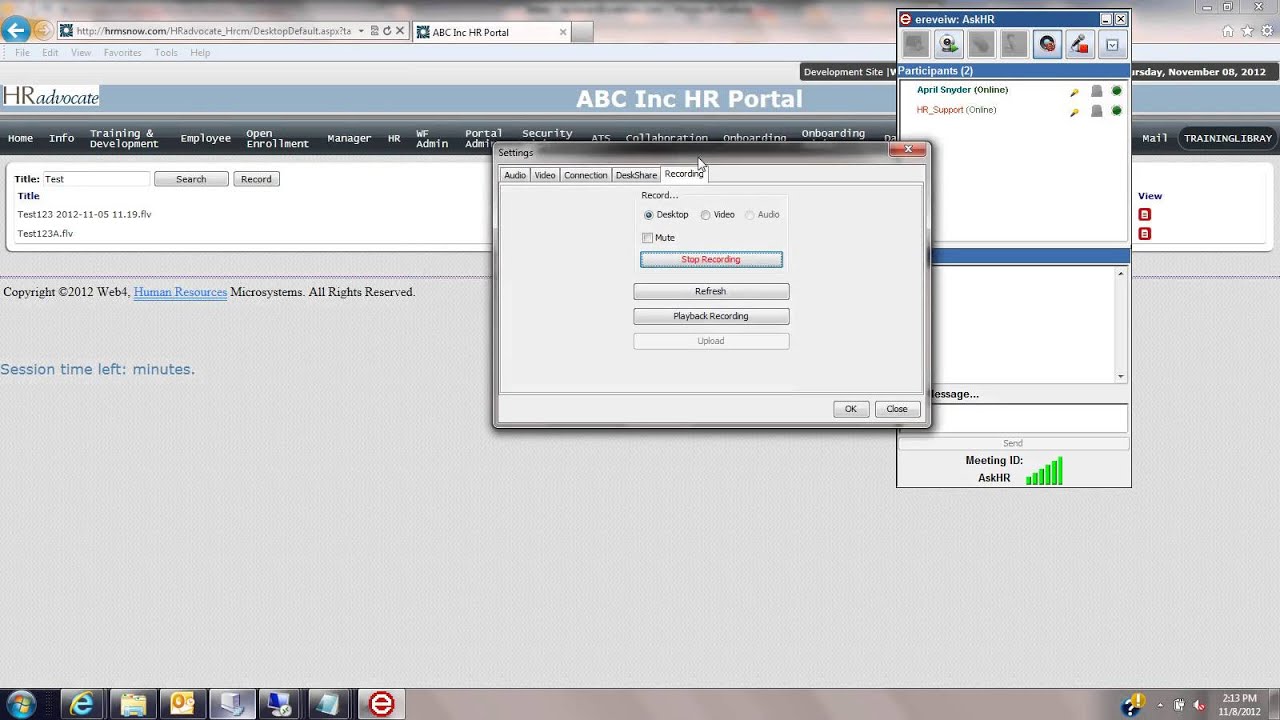Click the Stop Recording button

tap(711, 260)
